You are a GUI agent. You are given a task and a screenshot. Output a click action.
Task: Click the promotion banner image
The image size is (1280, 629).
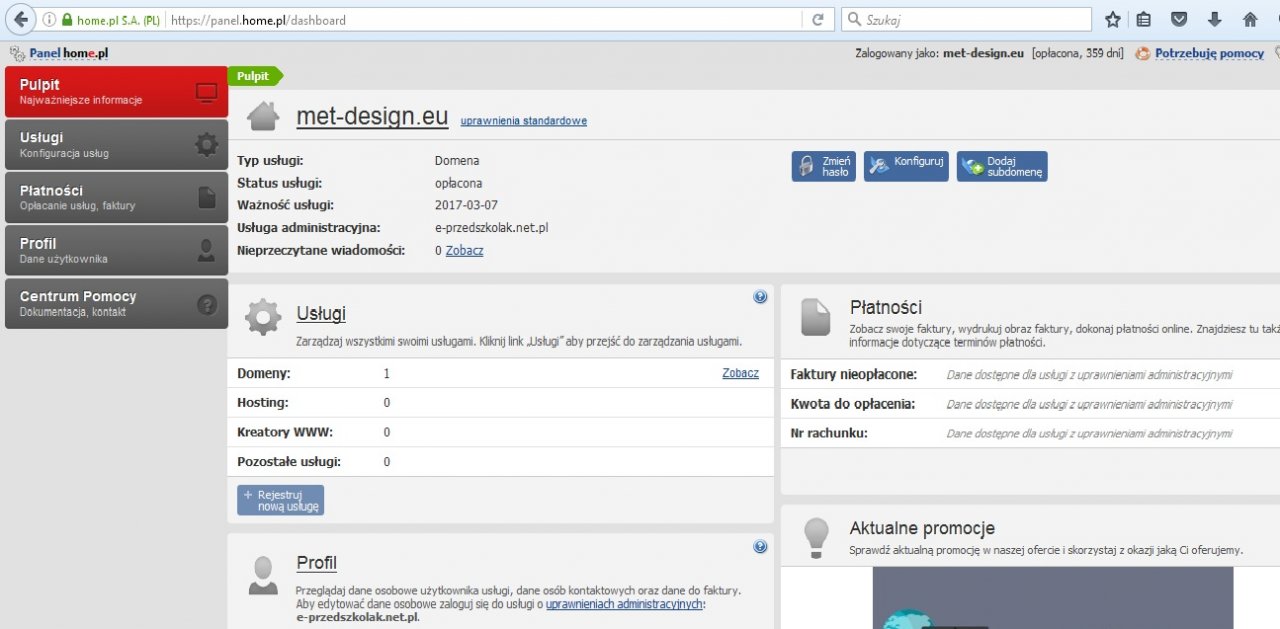tap(1053, 598)
